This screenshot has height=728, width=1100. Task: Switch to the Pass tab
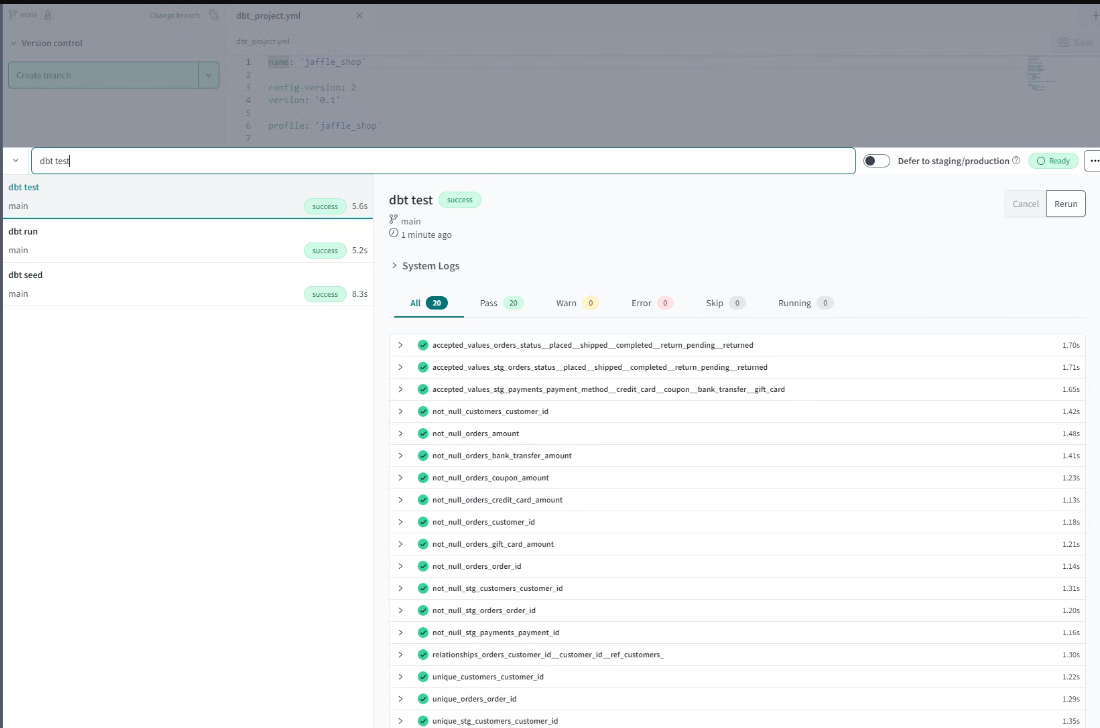[x=501, y=303]
